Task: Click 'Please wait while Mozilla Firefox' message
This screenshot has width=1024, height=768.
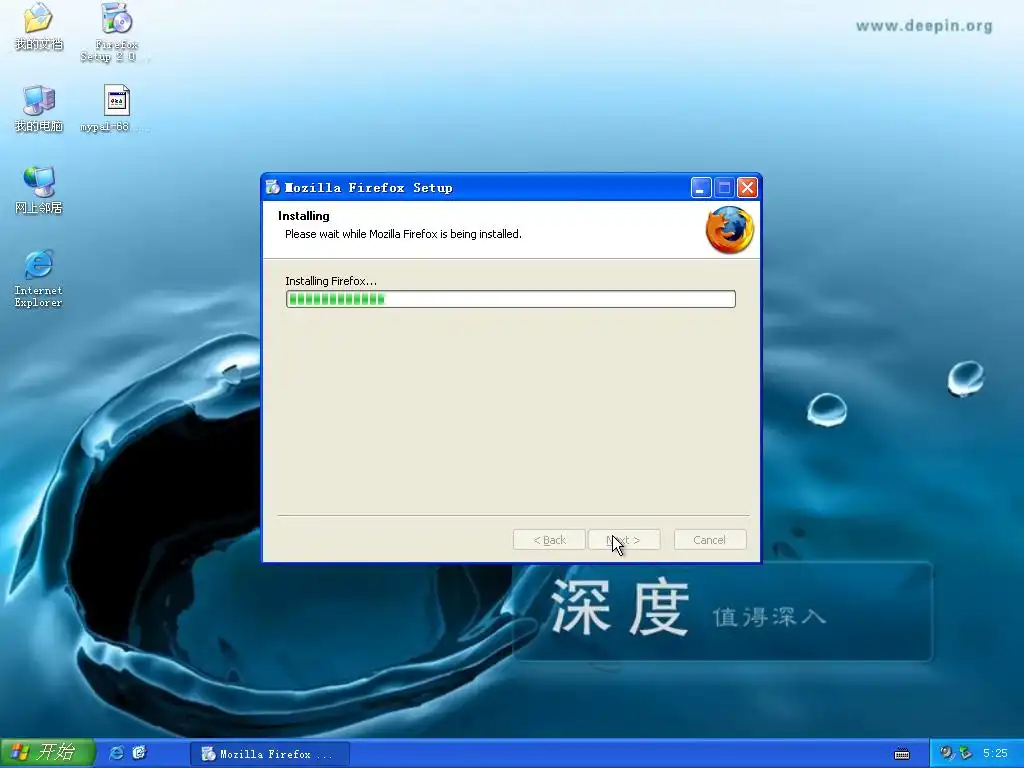Action: coord(404,234)
